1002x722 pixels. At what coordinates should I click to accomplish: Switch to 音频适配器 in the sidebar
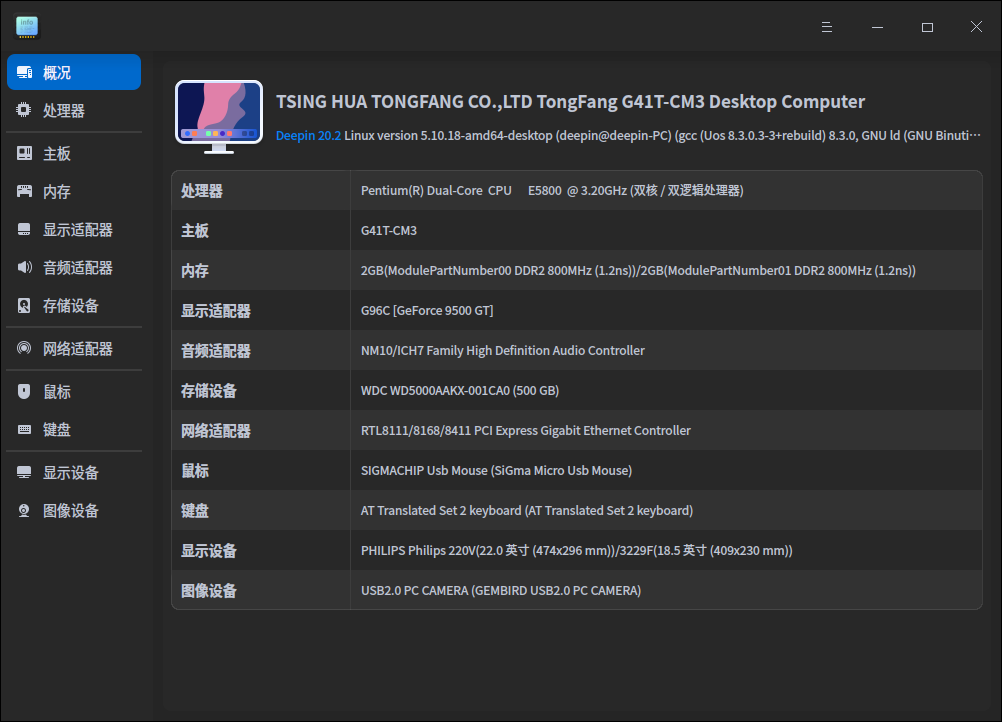[74, 267]
